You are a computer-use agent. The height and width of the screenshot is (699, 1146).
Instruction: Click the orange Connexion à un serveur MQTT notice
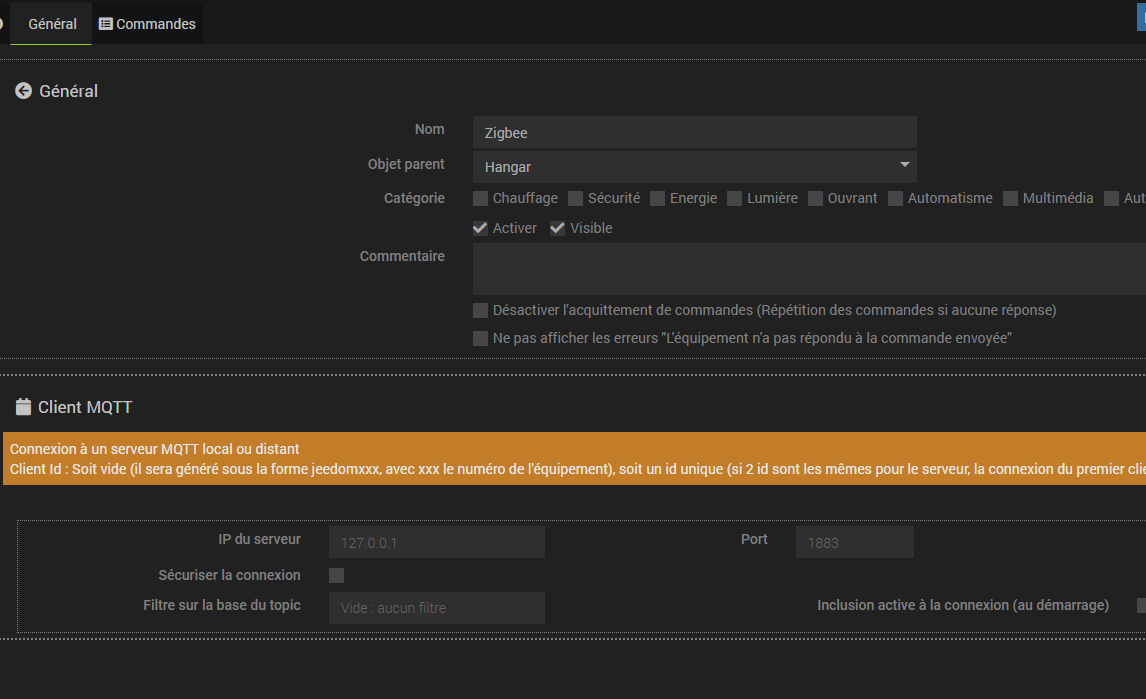(x=574, y=458)
